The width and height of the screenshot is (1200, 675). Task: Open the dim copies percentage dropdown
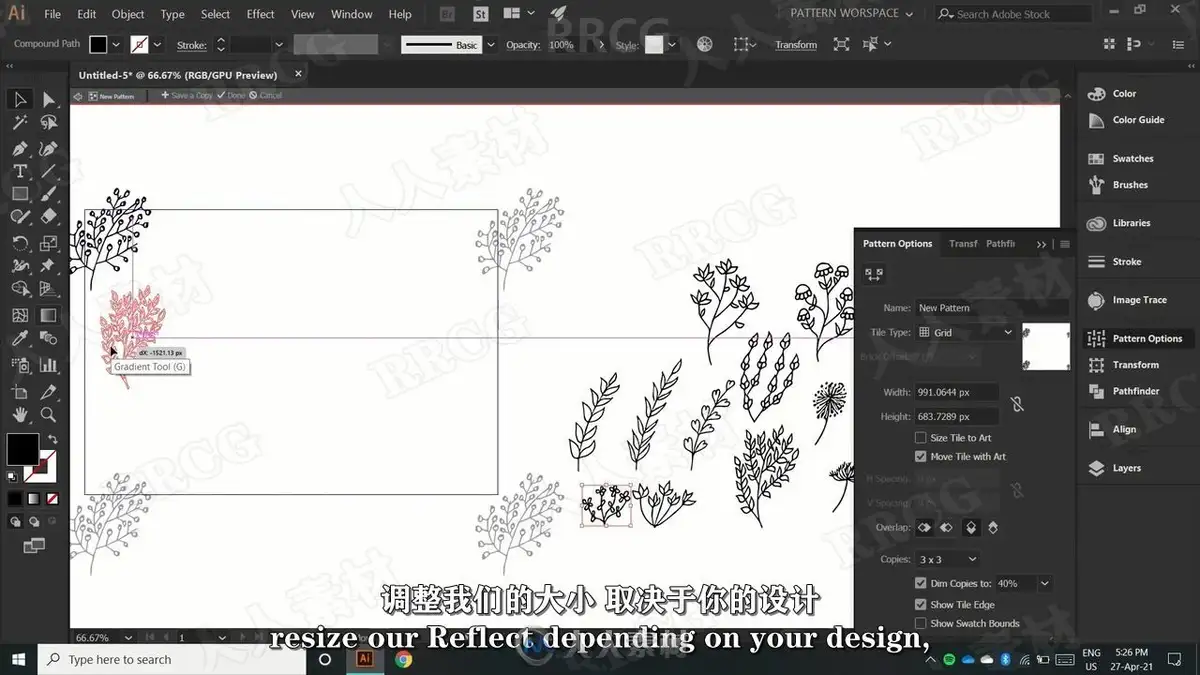click(x=1045, y=583)
